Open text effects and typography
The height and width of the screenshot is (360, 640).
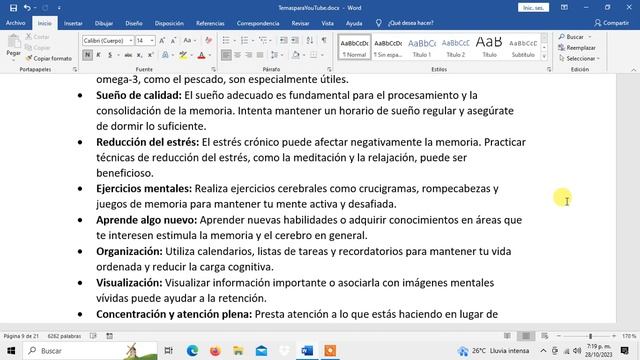(165, 55)
